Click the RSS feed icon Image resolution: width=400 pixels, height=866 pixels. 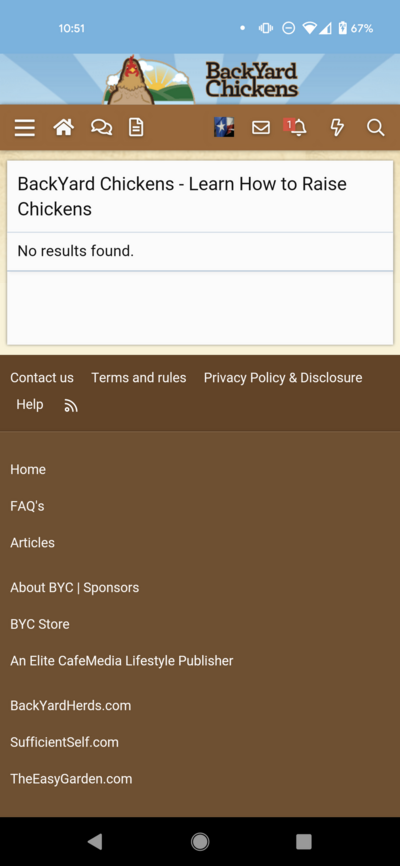[71, 406]
